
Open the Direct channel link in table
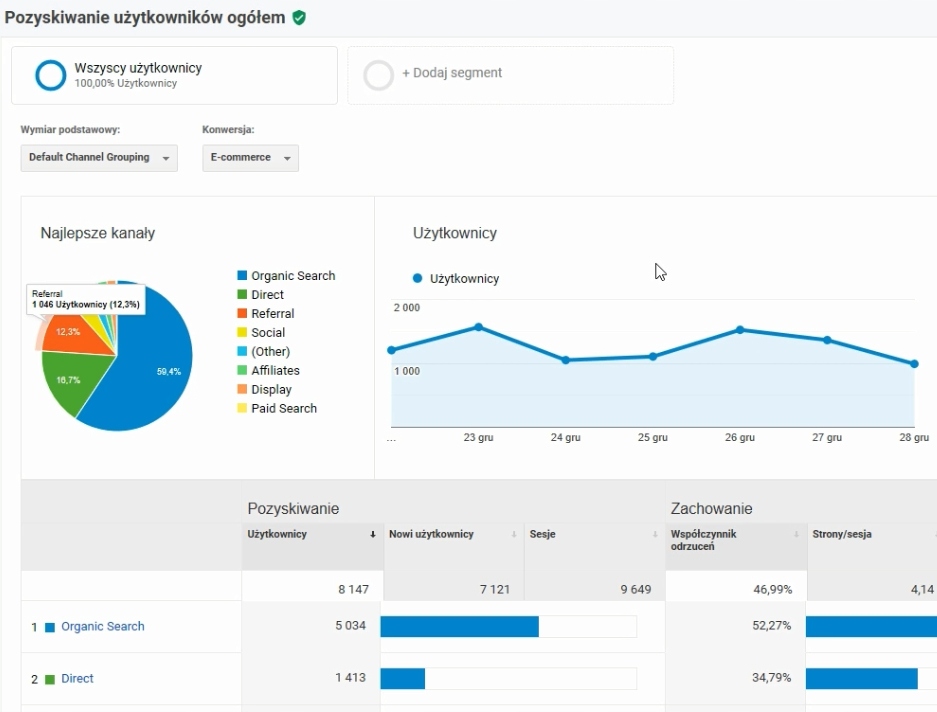point(77,679)
